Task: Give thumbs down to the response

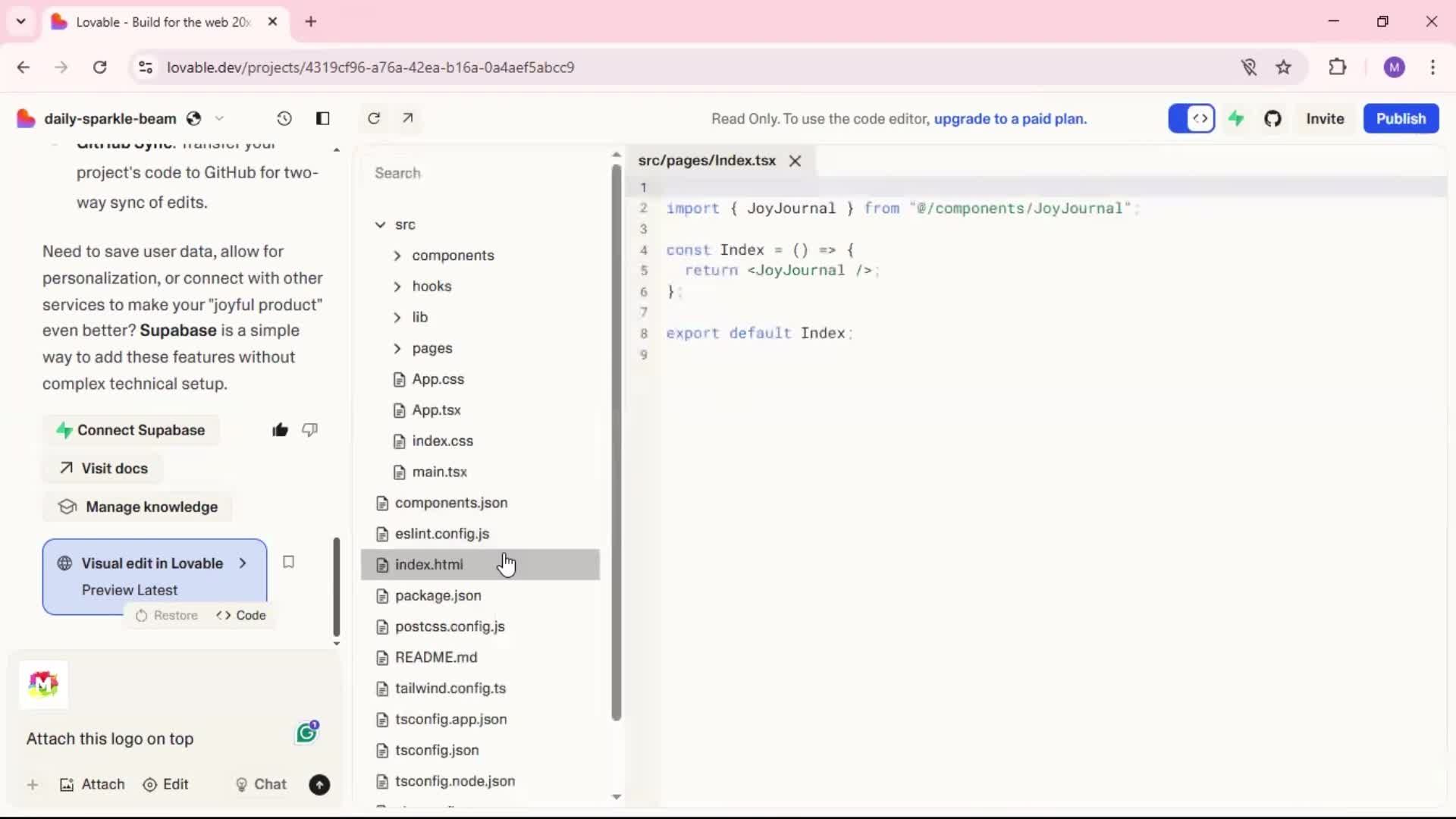Action: point(309,430)
